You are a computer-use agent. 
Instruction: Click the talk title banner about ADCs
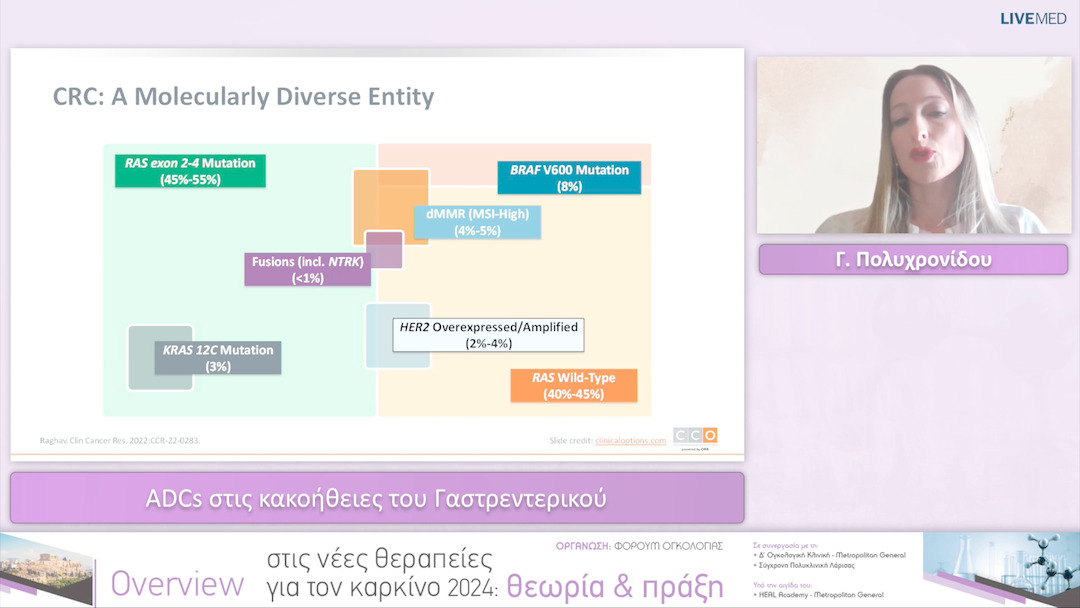click(x=377, y=497)
